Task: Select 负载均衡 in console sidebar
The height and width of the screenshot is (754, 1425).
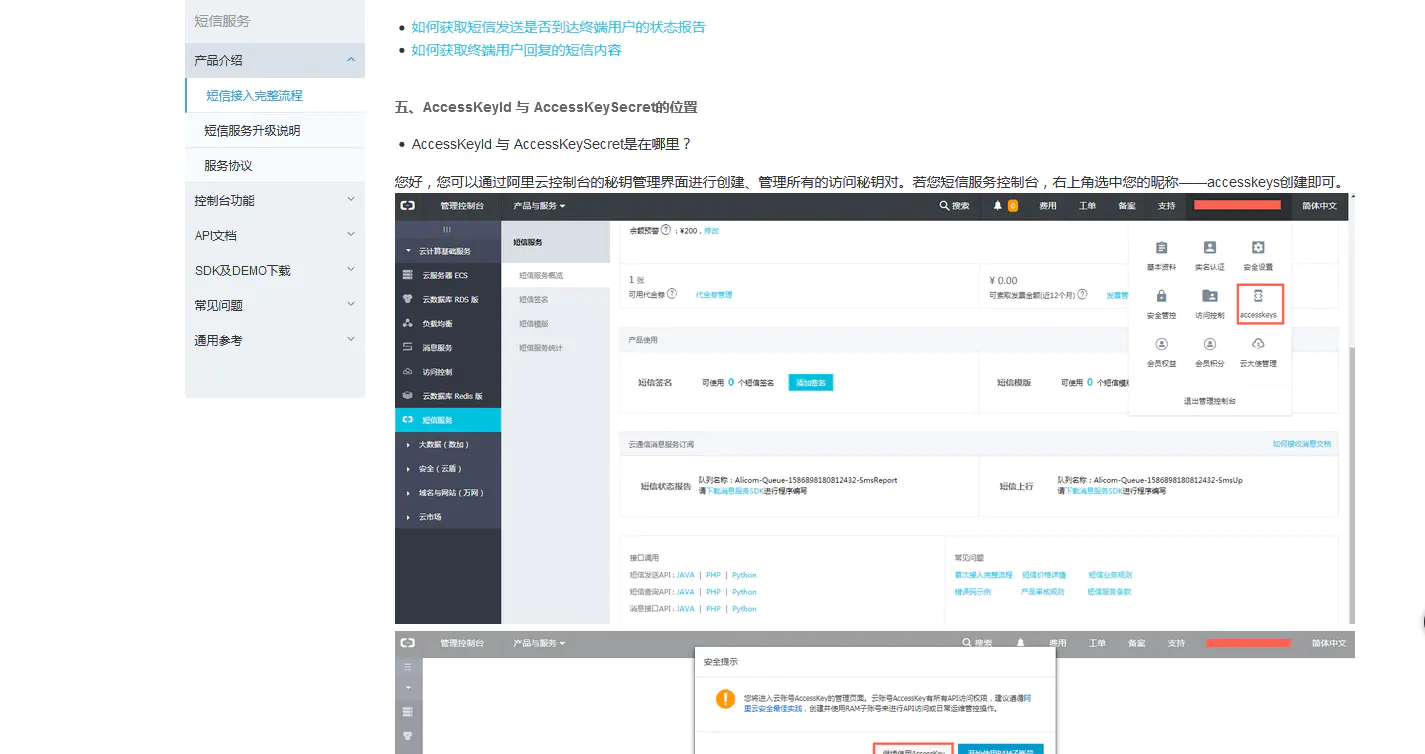Action: click(448, 324)
